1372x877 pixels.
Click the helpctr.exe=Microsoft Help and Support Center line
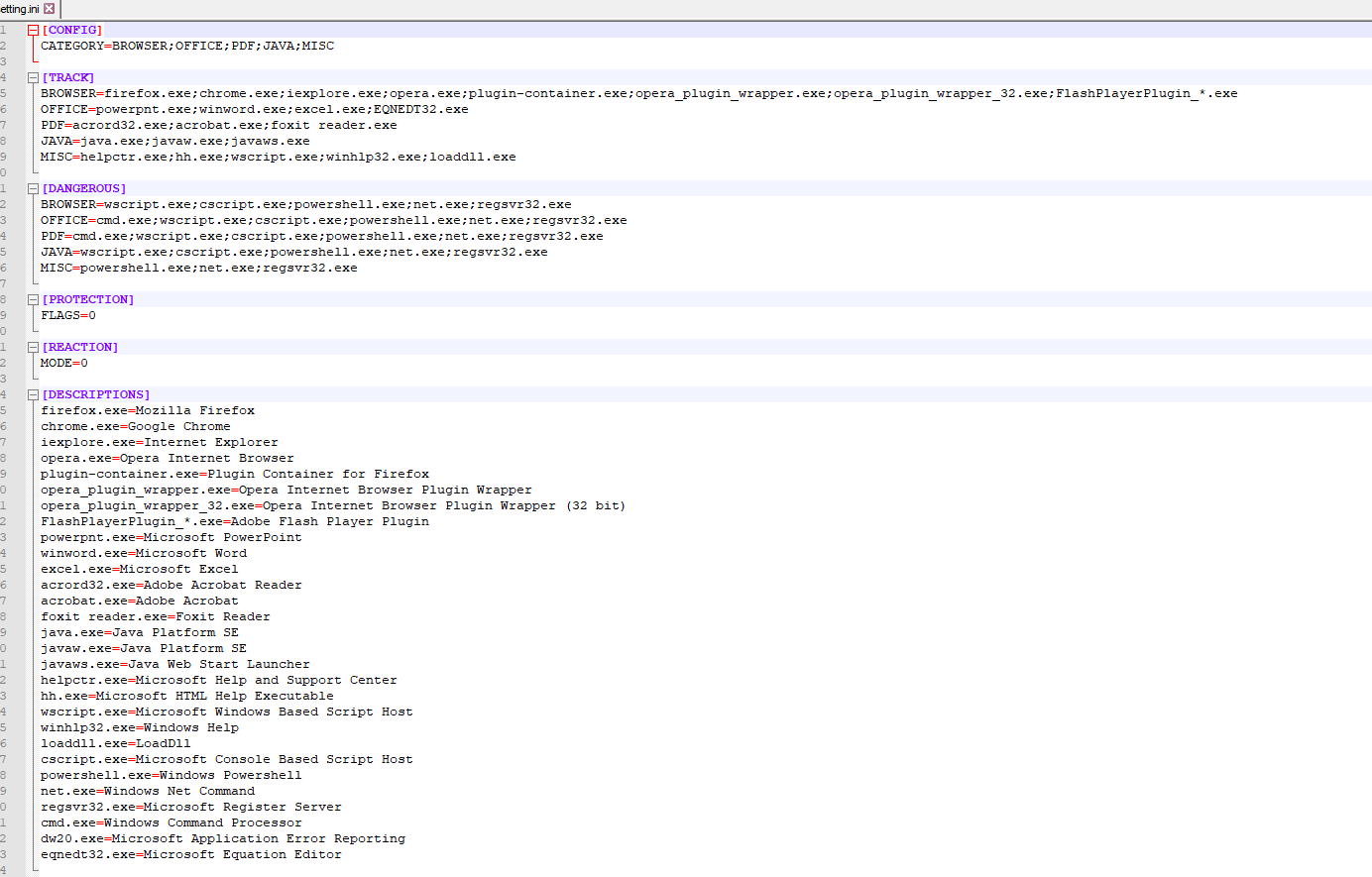click(219, 680)
